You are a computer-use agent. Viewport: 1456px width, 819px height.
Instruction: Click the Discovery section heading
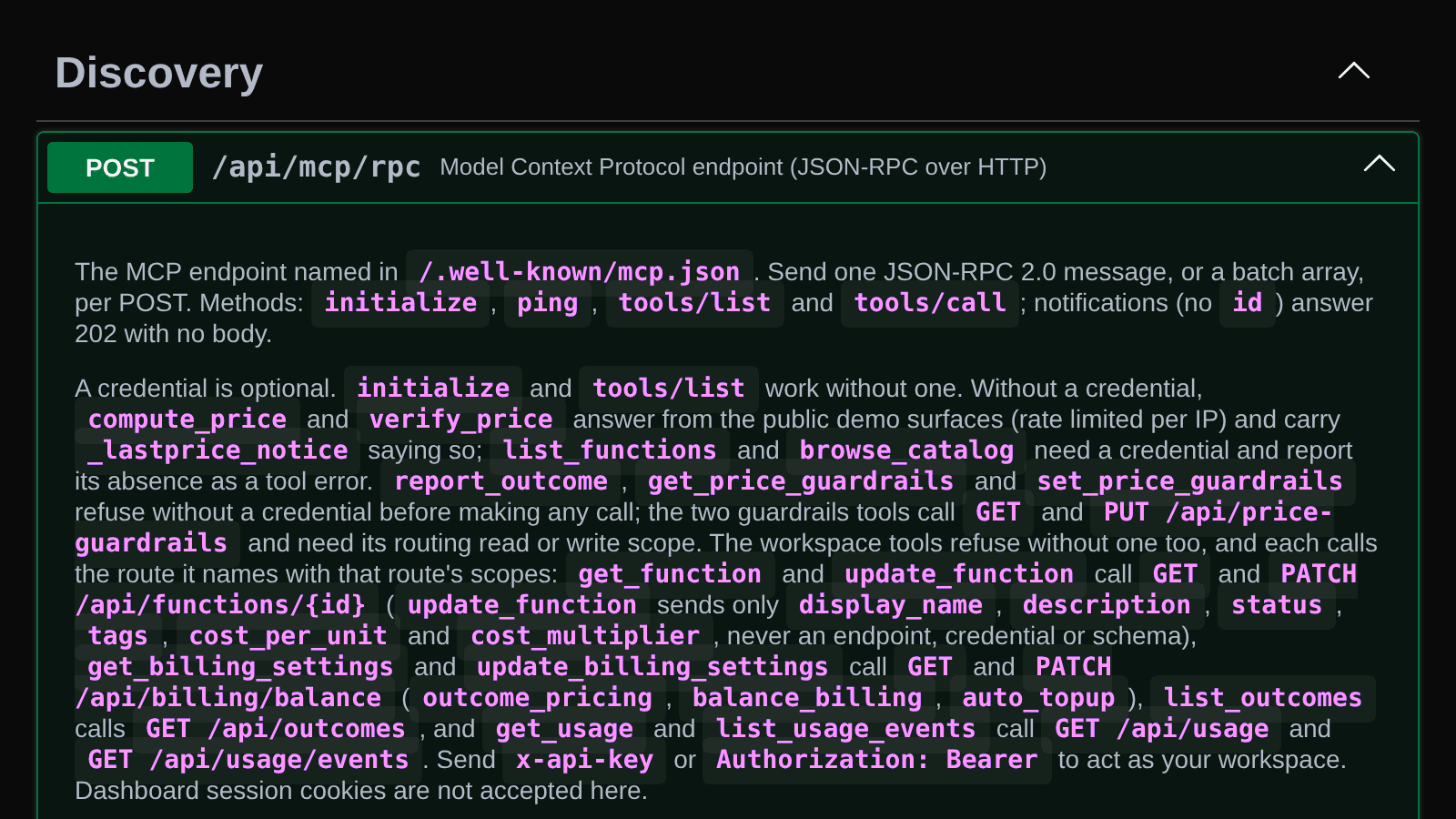point(159,73)
